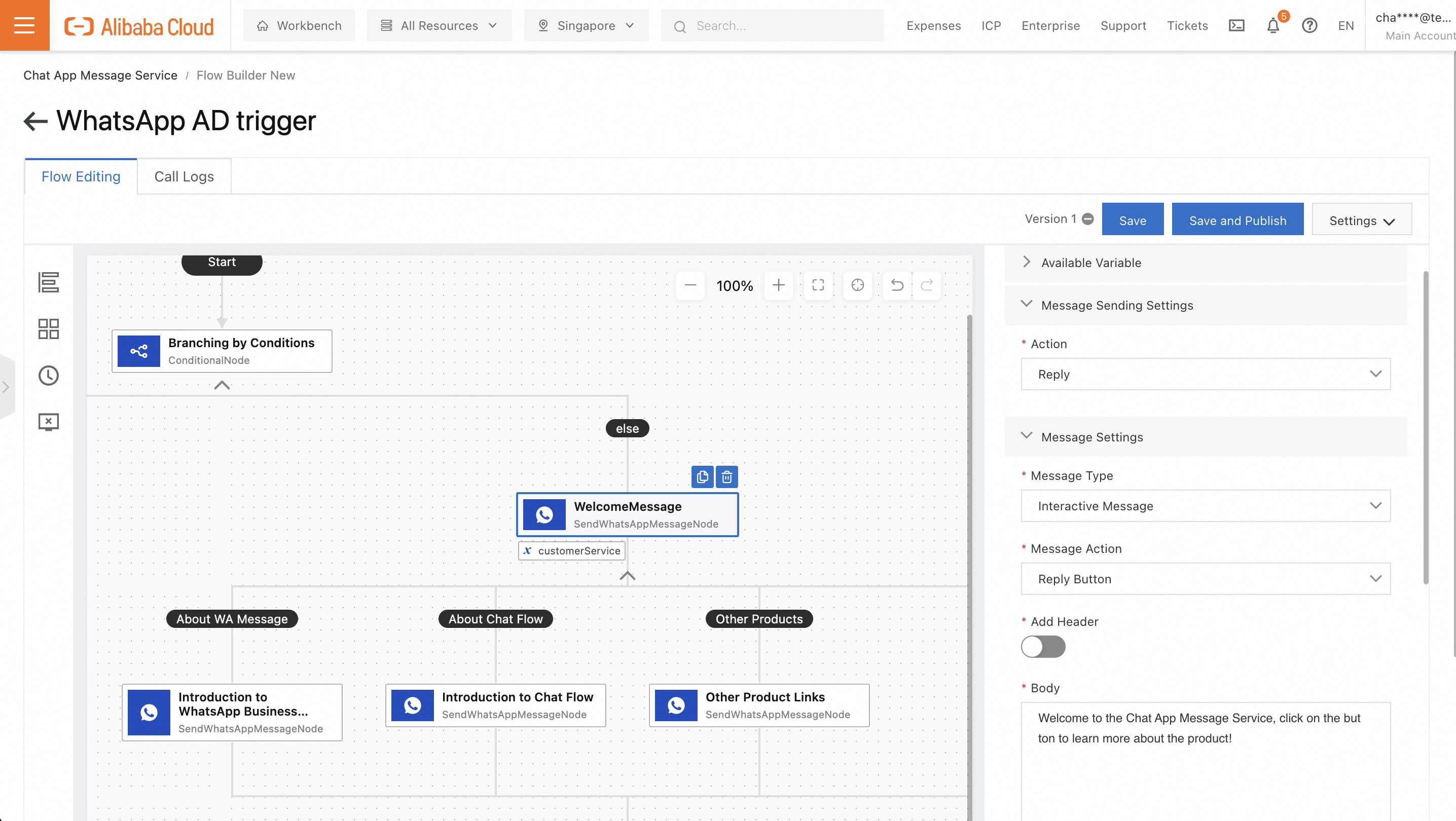Image resolution: width=1456 pixels, height=821 pixels.
Task: Copy the WelcomeMessage node
Action: click(702, 477)
